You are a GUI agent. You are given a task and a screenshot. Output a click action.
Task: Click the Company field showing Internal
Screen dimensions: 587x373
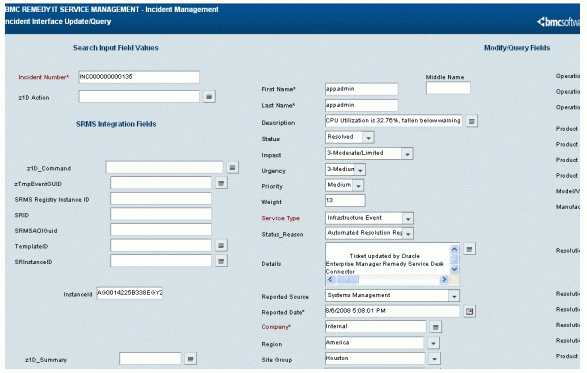point(376,327)
